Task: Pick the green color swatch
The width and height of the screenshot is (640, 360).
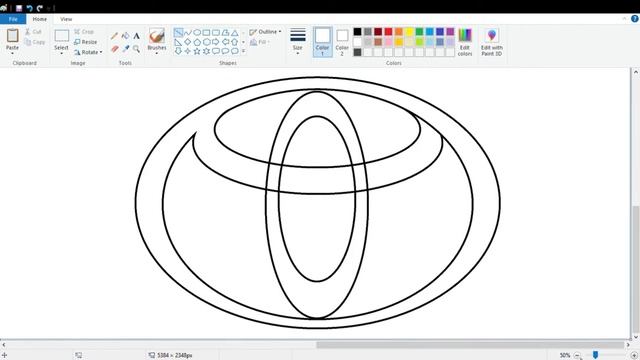Action: pyautogui.click(x=419, y=31)
